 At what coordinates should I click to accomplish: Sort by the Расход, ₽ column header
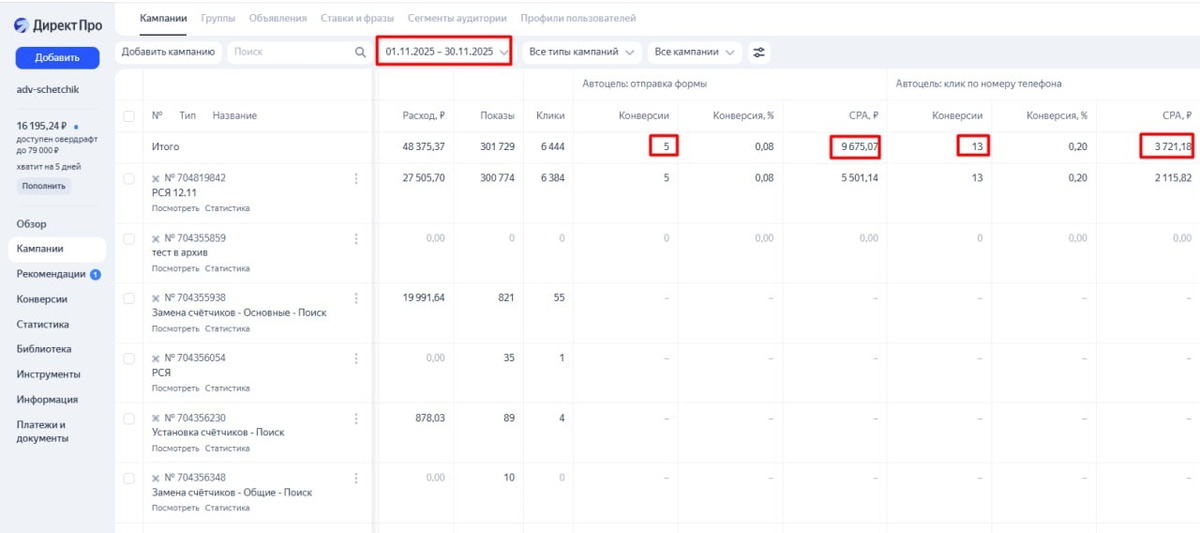423,116
